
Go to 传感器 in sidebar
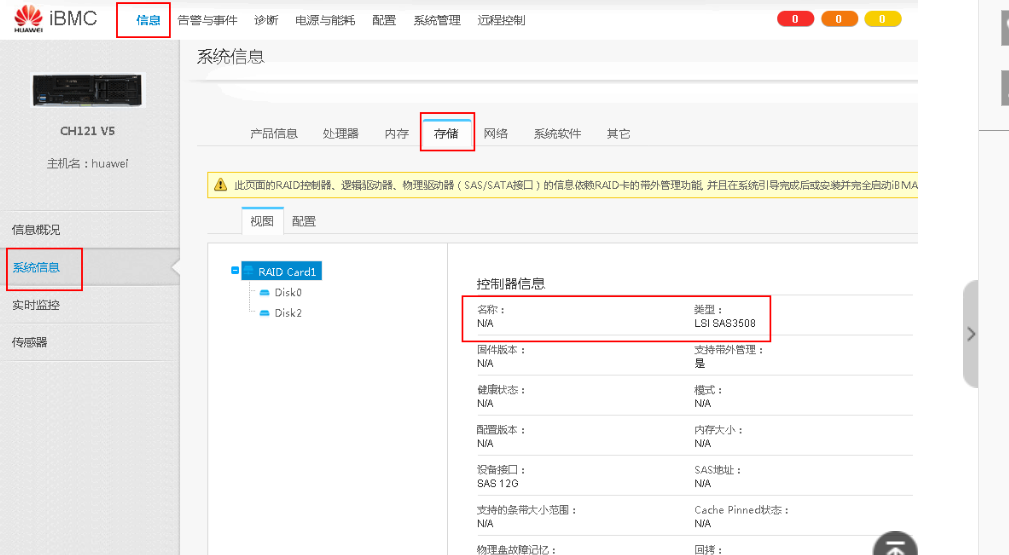tap(30, 342)
